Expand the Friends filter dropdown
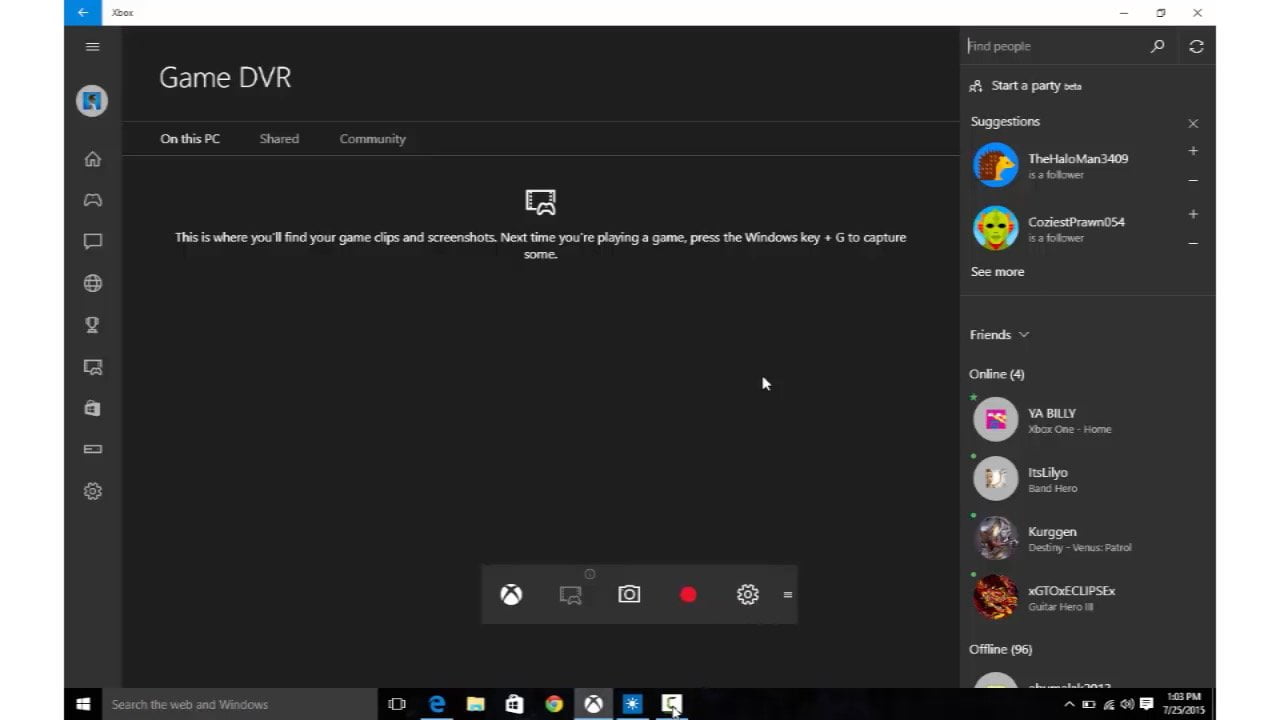Viewport: 1280px width, 720px height. point(999,335)
